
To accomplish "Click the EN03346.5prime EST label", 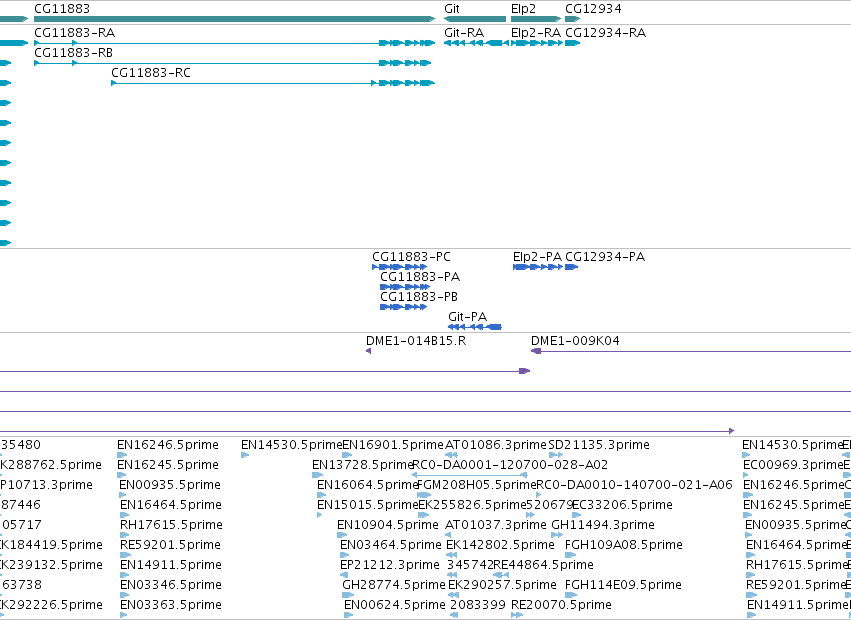I will click(171, 585).
